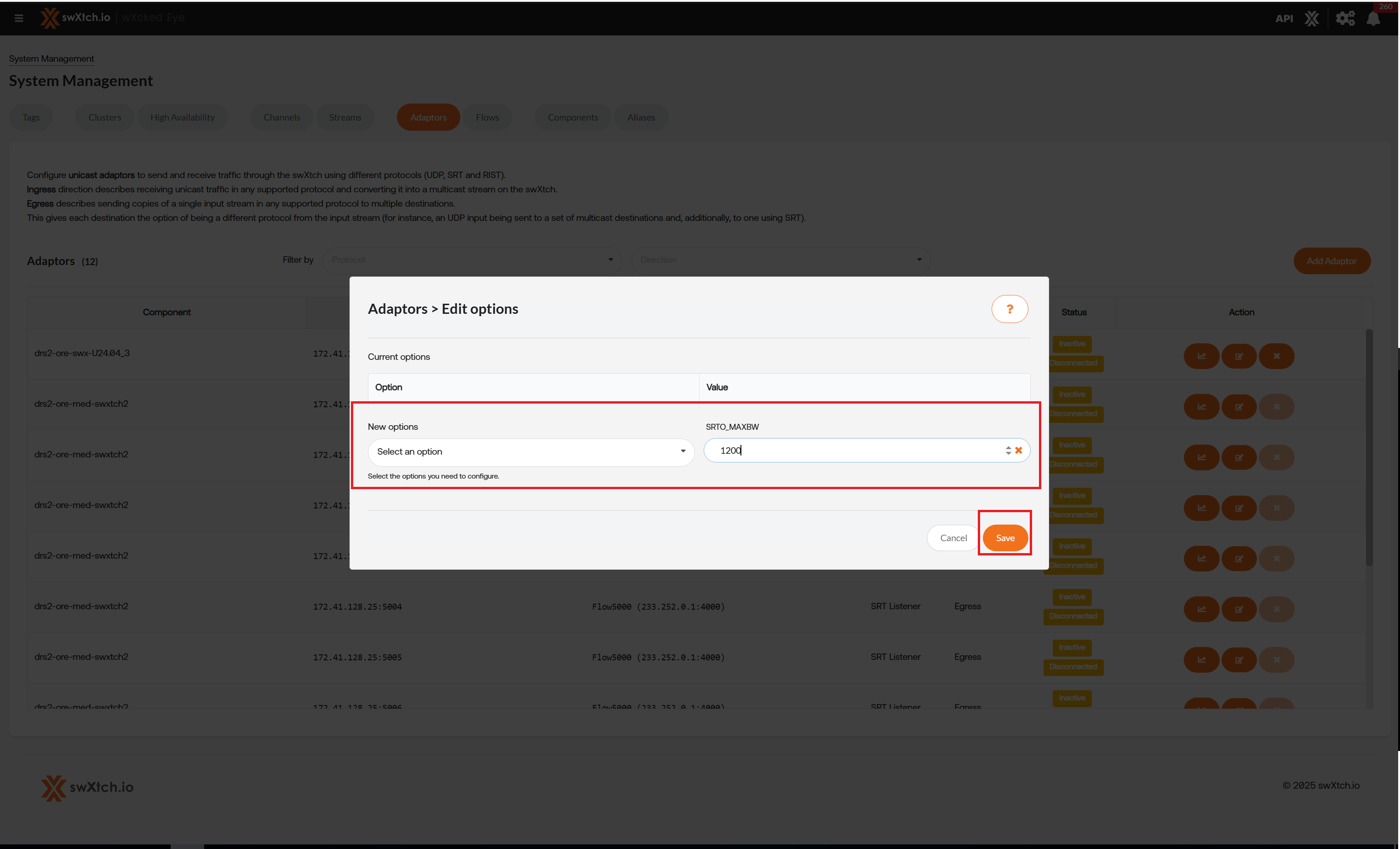1400x849 pixels.
Task: Open the 'Select an option' dropdown
Action: click(531, 451)
